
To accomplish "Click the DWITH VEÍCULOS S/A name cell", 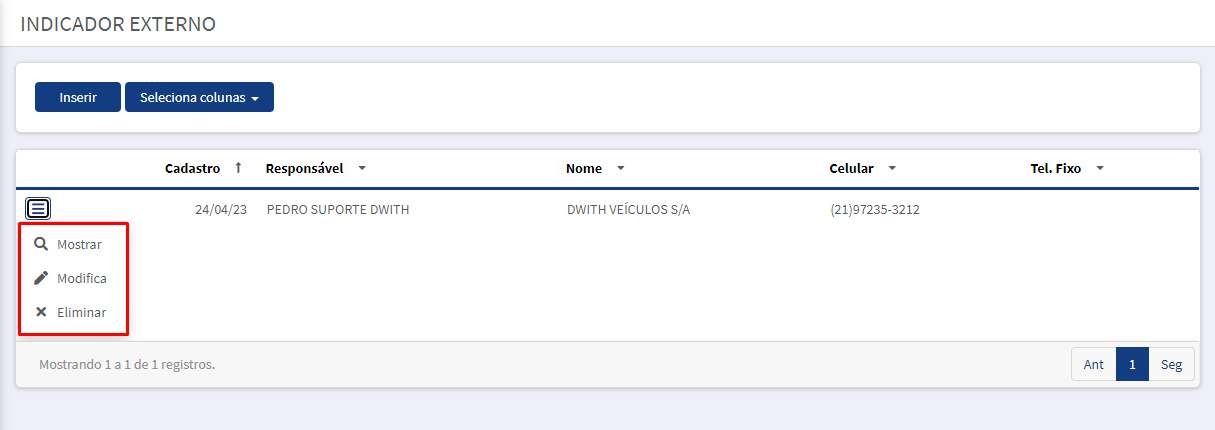I will [628, 210].
